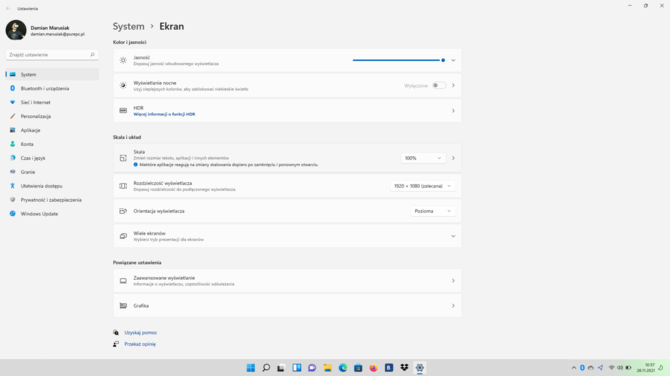Open Konta settings

click(52, 144)
